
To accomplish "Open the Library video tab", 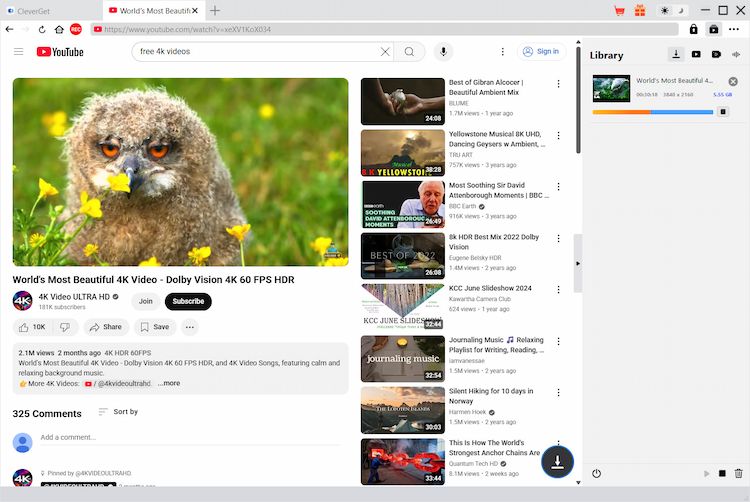I will tap(696, 54).
